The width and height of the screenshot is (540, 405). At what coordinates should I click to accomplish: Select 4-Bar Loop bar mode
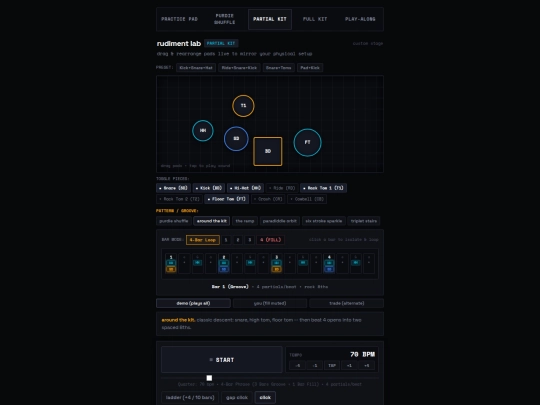[x=203, y=240]
